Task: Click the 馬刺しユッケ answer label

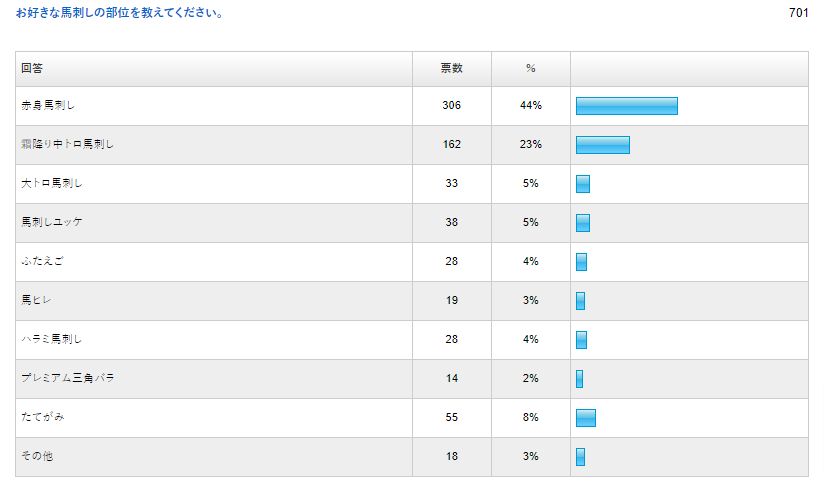Action: (x=52, y=223)
